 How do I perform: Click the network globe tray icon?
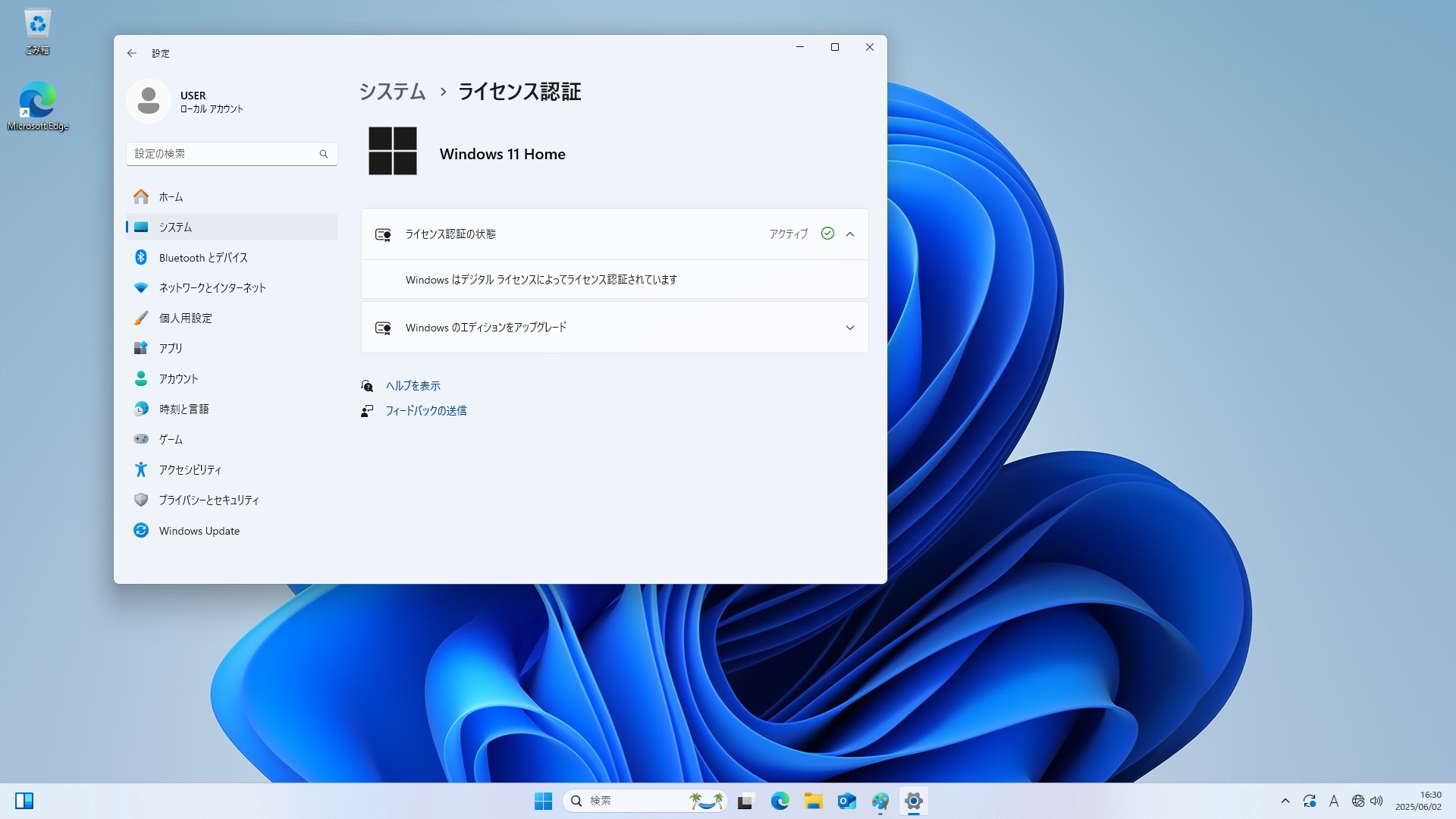click(1357, 801)
